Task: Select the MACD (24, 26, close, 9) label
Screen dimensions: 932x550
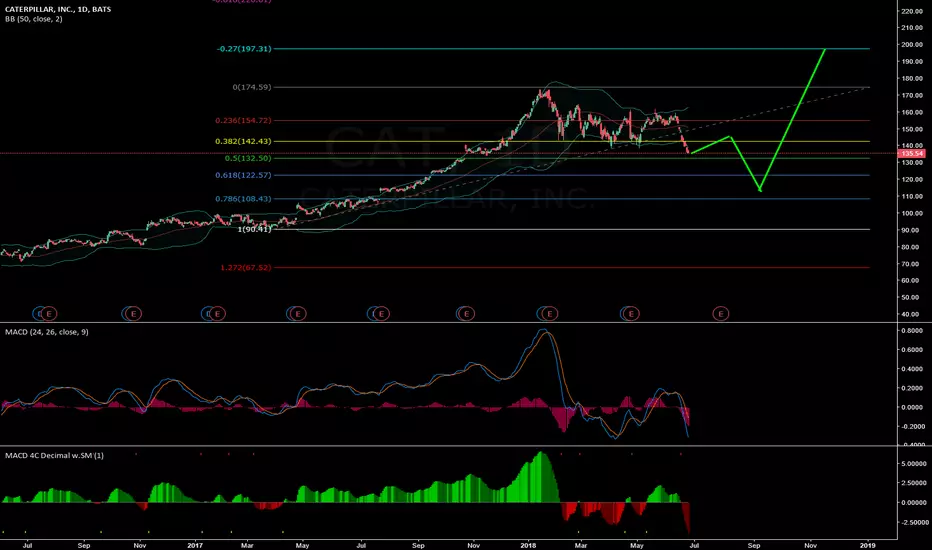Action: 46,332
